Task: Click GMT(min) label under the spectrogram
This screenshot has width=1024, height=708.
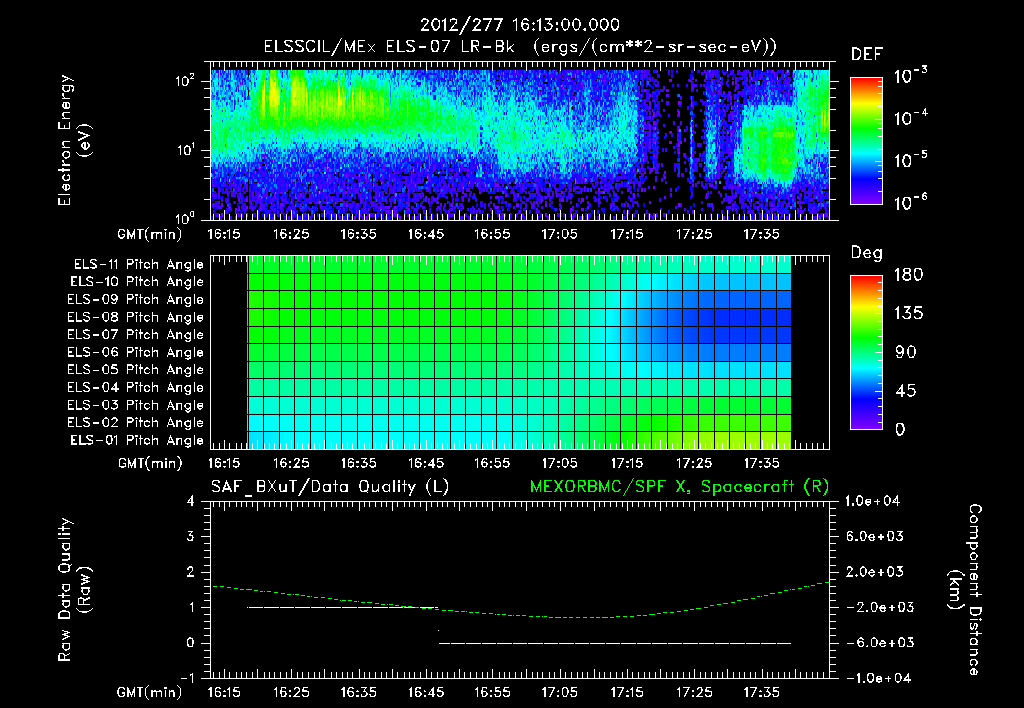Action: (150, 235)
